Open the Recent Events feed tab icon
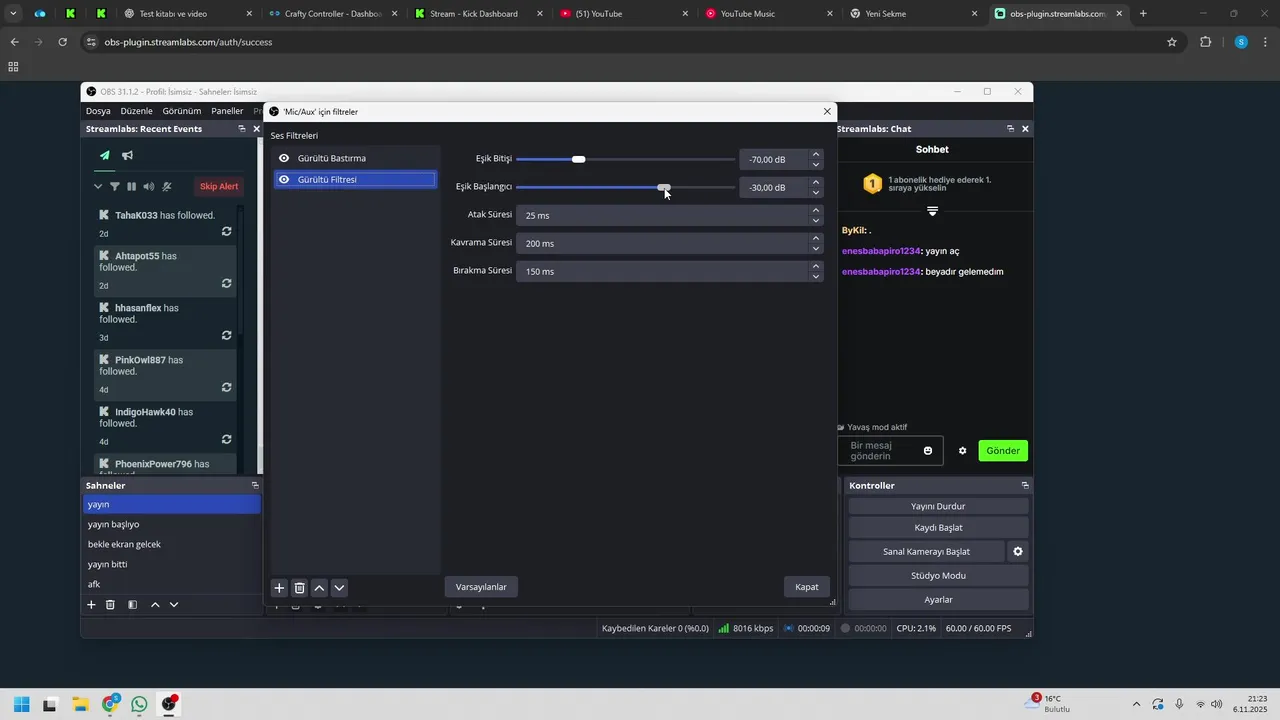The height and width of the screenshot is (720, 1280). tap(105, 155)
